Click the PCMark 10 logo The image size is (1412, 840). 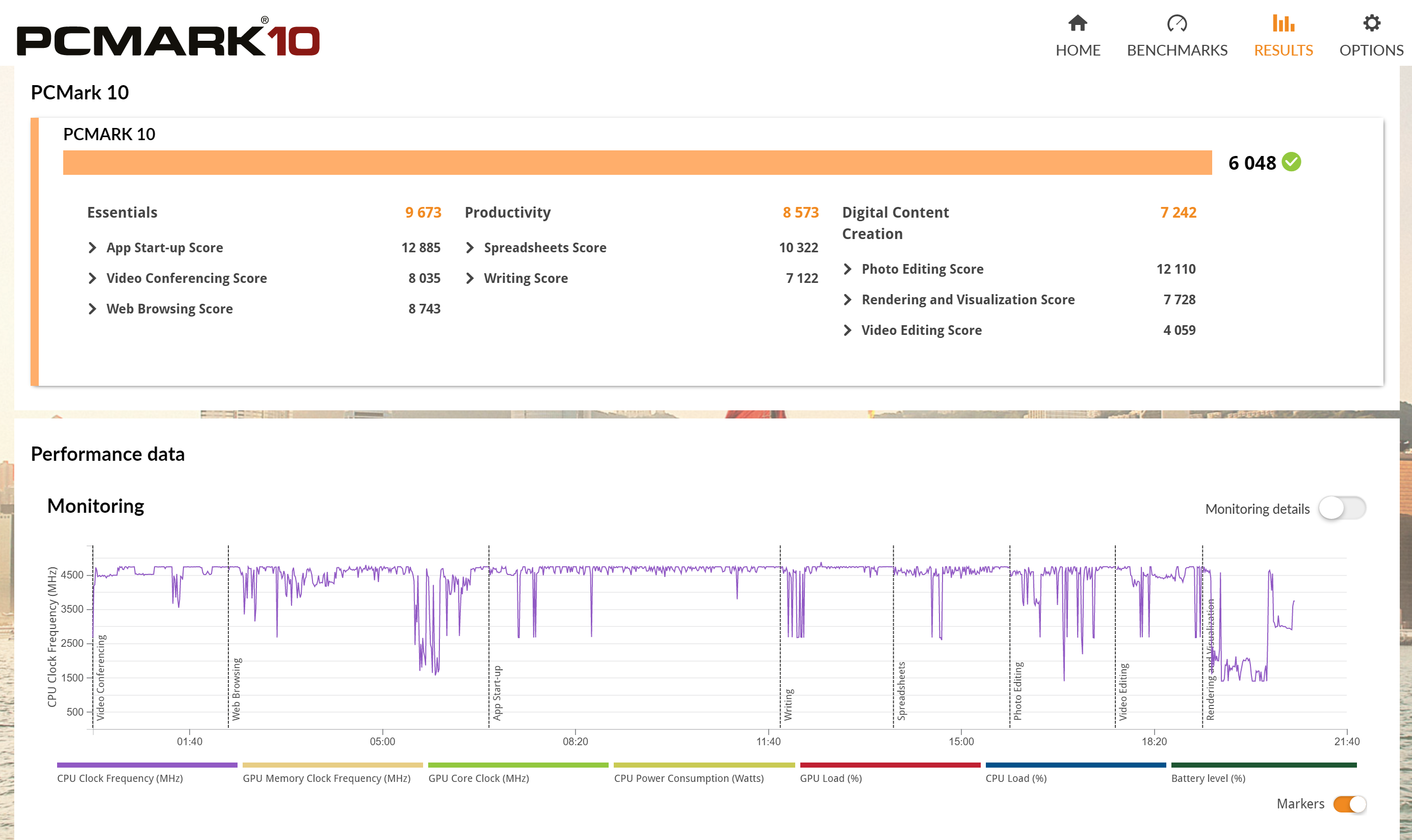[x=168, y=37]
